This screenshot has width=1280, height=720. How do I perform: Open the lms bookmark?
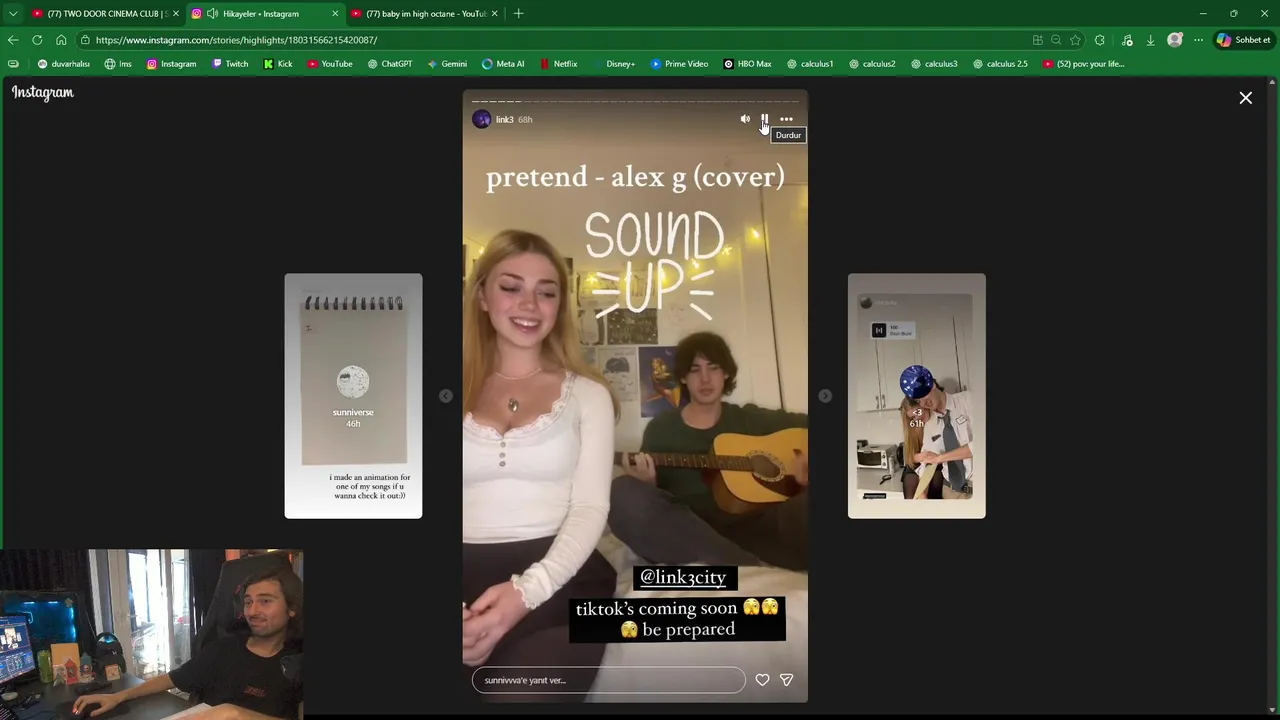118,64
